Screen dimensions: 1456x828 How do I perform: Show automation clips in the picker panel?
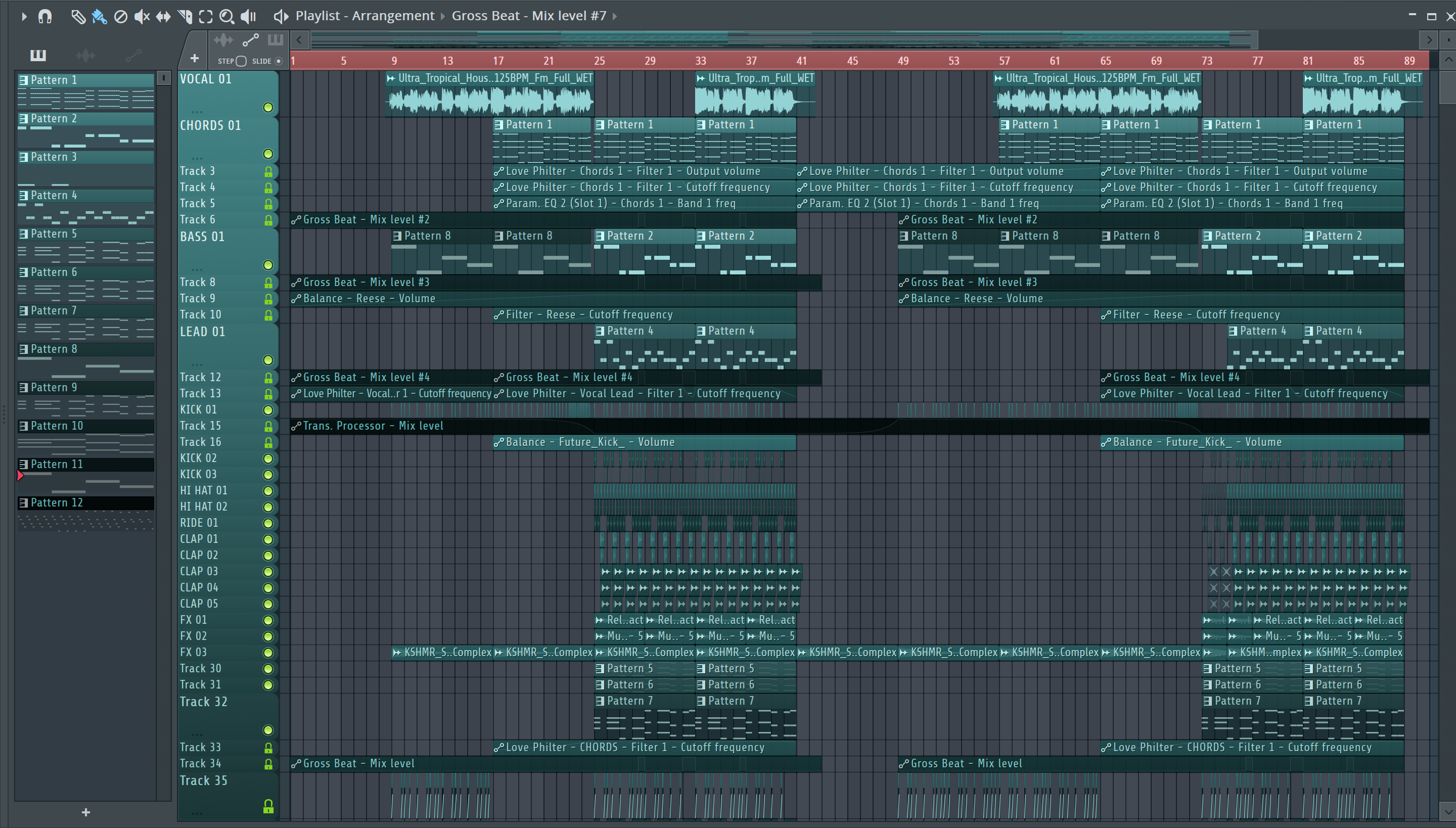pos(133,55)
